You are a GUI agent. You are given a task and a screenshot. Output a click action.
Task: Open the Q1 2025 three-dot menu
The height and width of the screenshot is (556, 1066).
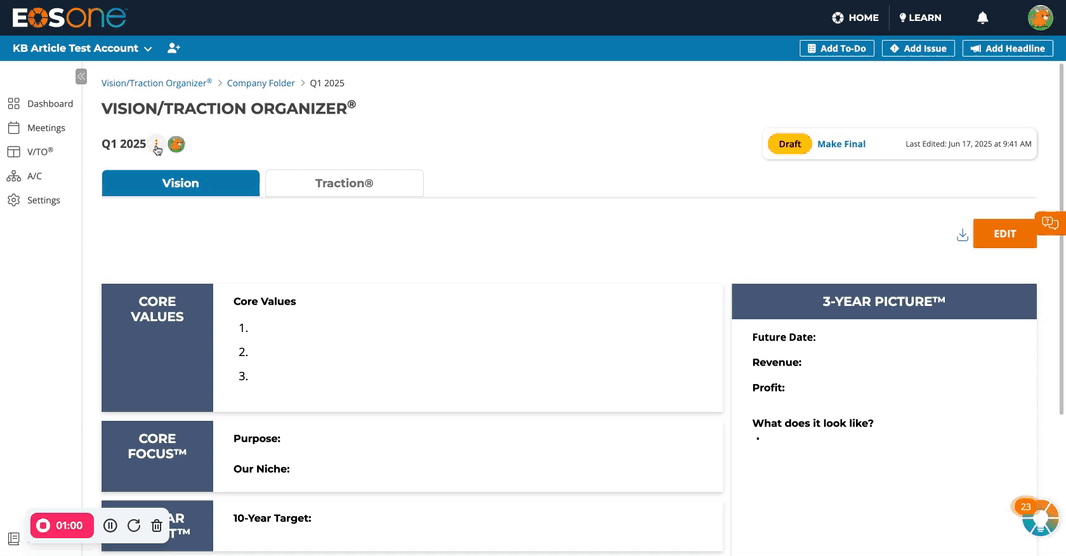click(156, 143)
